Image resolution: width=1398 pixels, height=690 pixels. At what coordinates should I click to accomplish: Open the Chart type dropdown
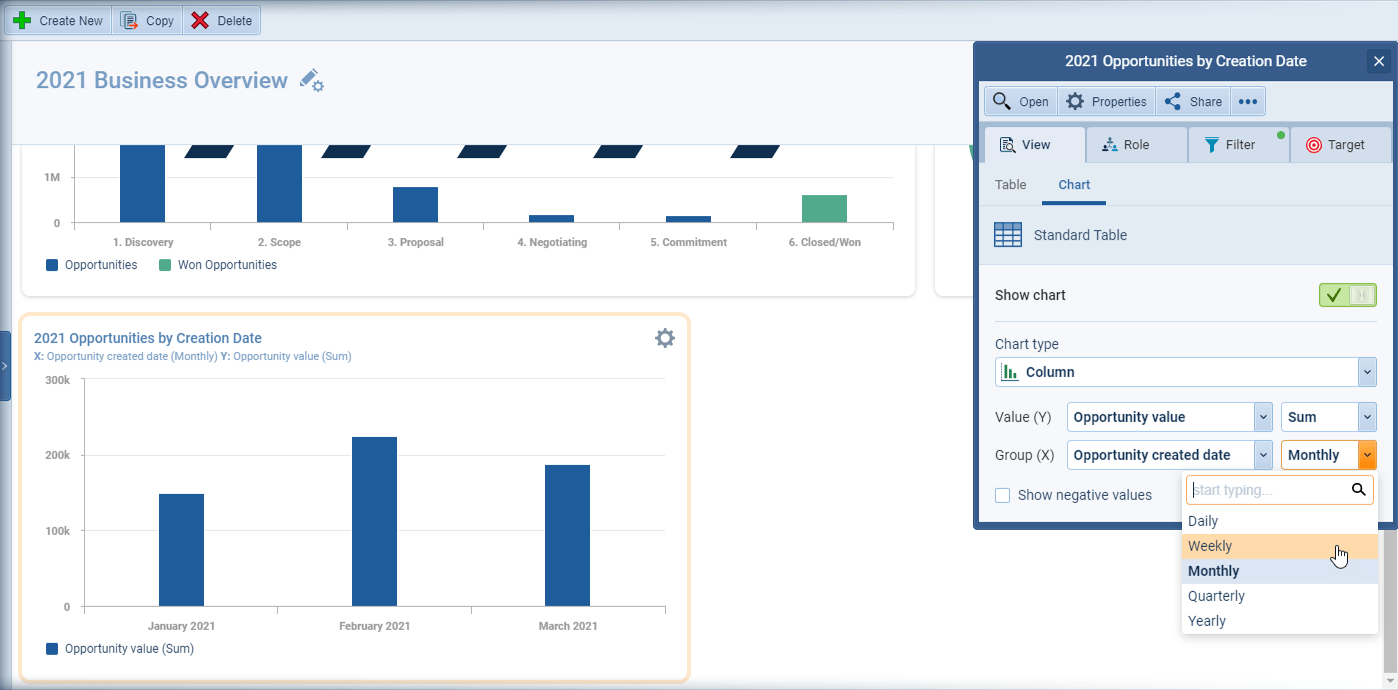point(1366,371)
